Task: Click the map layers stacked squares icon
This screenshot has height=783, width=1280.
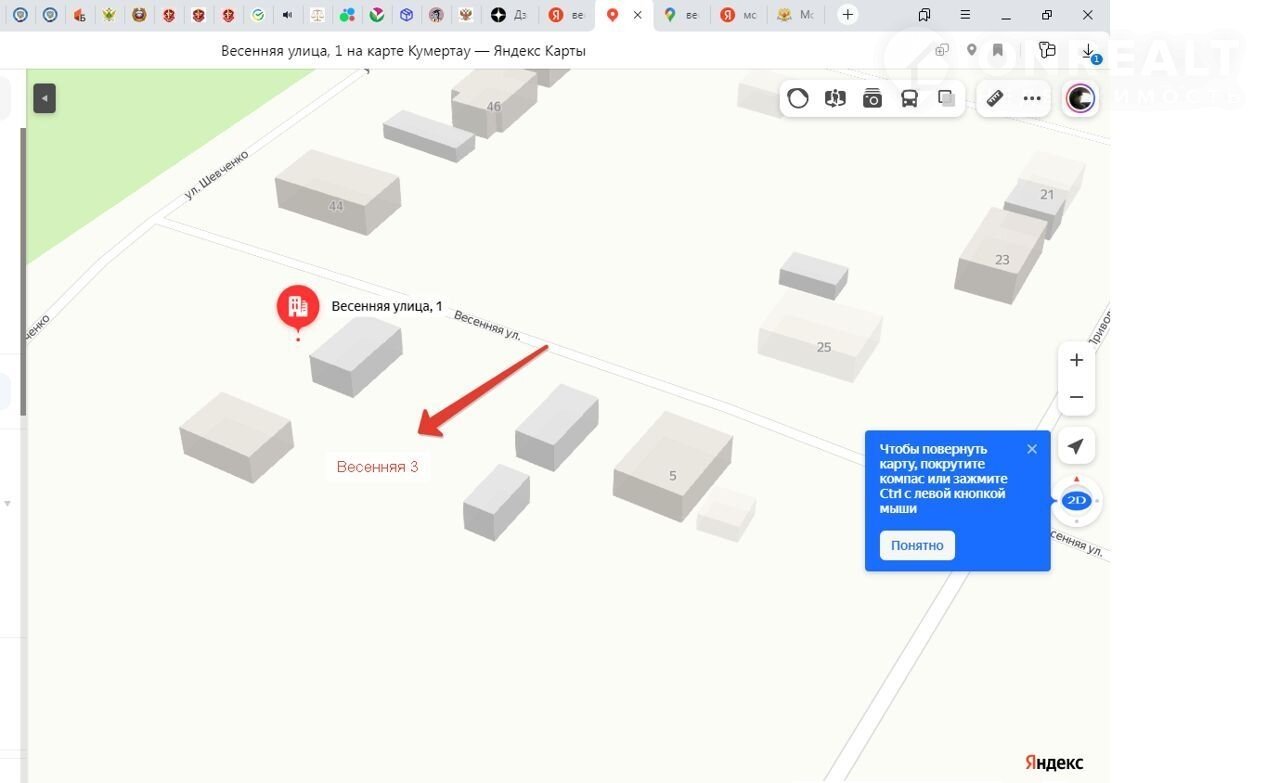Action: [x=946, y=98]
